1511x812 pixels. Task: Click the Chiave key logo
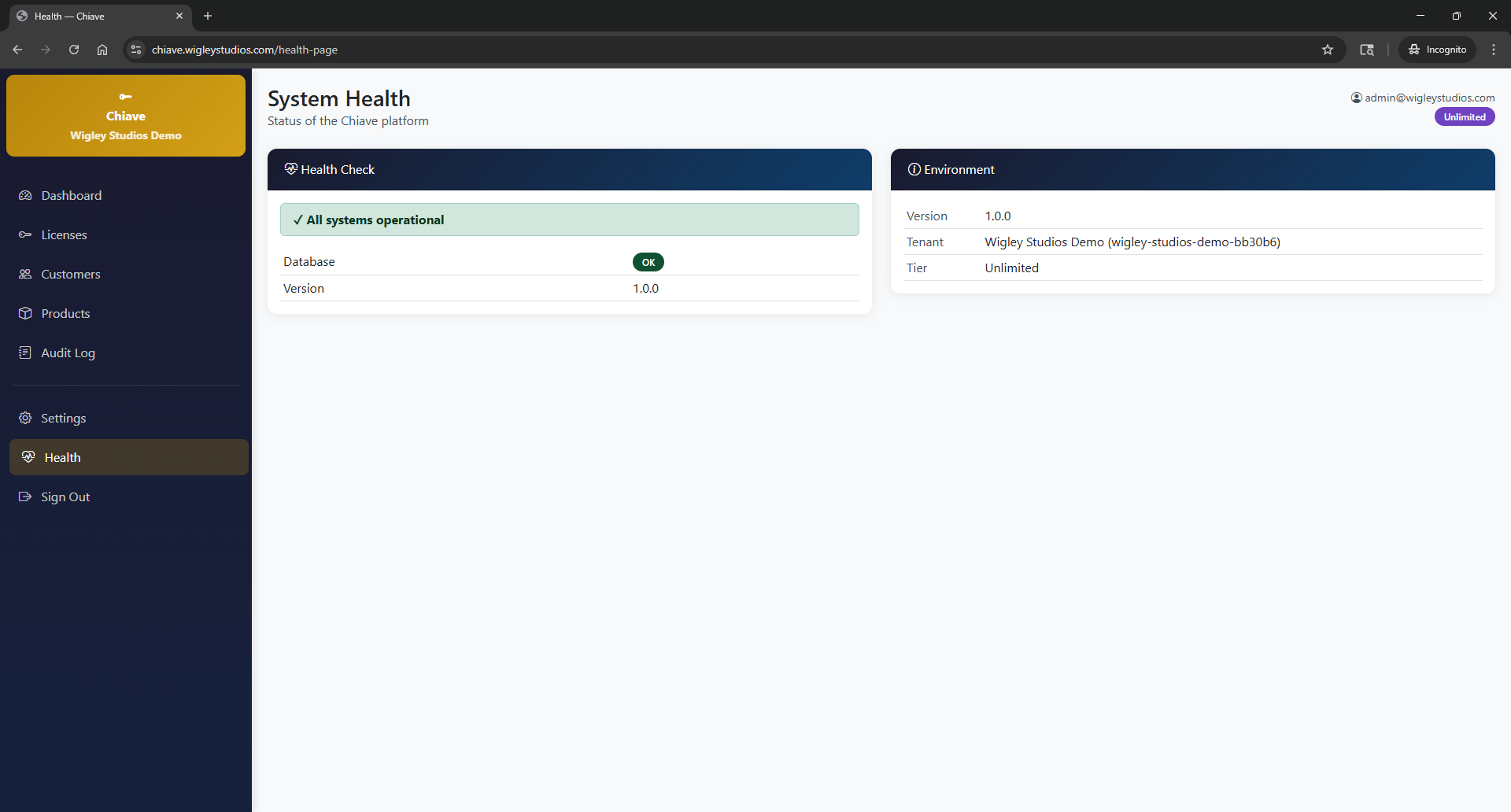(126, 97)
